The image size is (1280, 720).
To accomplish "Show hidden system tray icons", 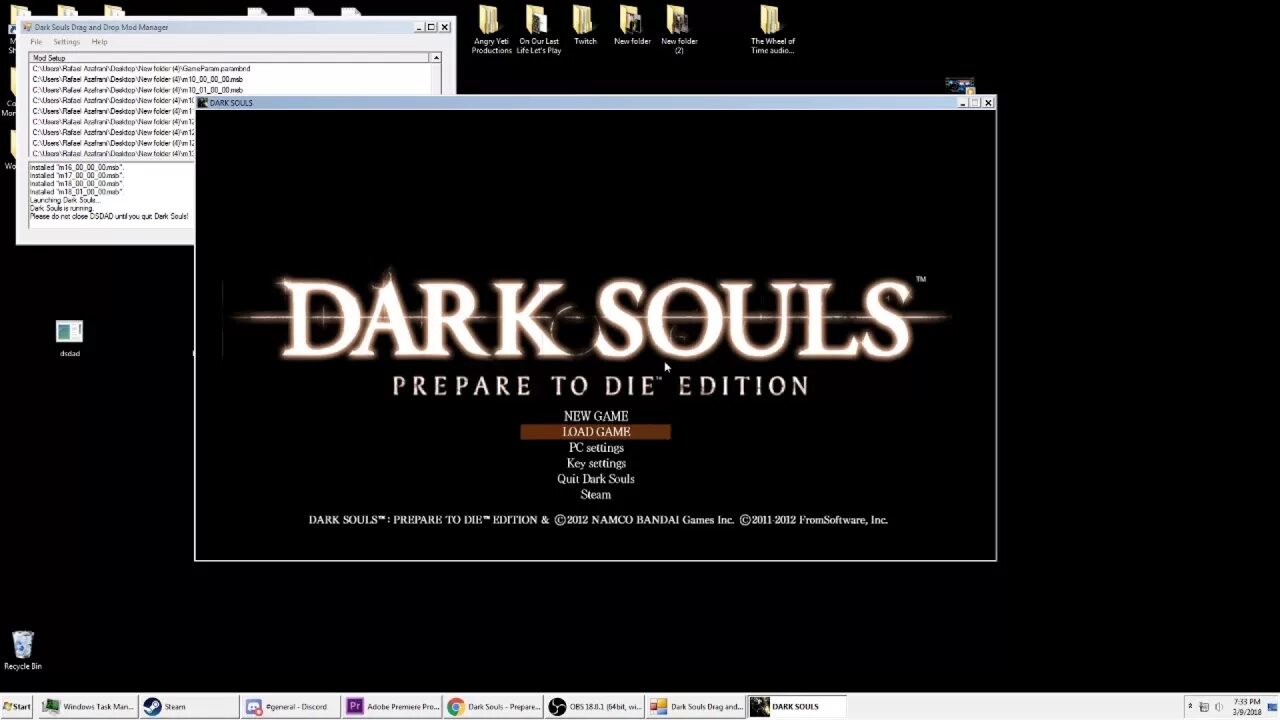I will 1188,707.
